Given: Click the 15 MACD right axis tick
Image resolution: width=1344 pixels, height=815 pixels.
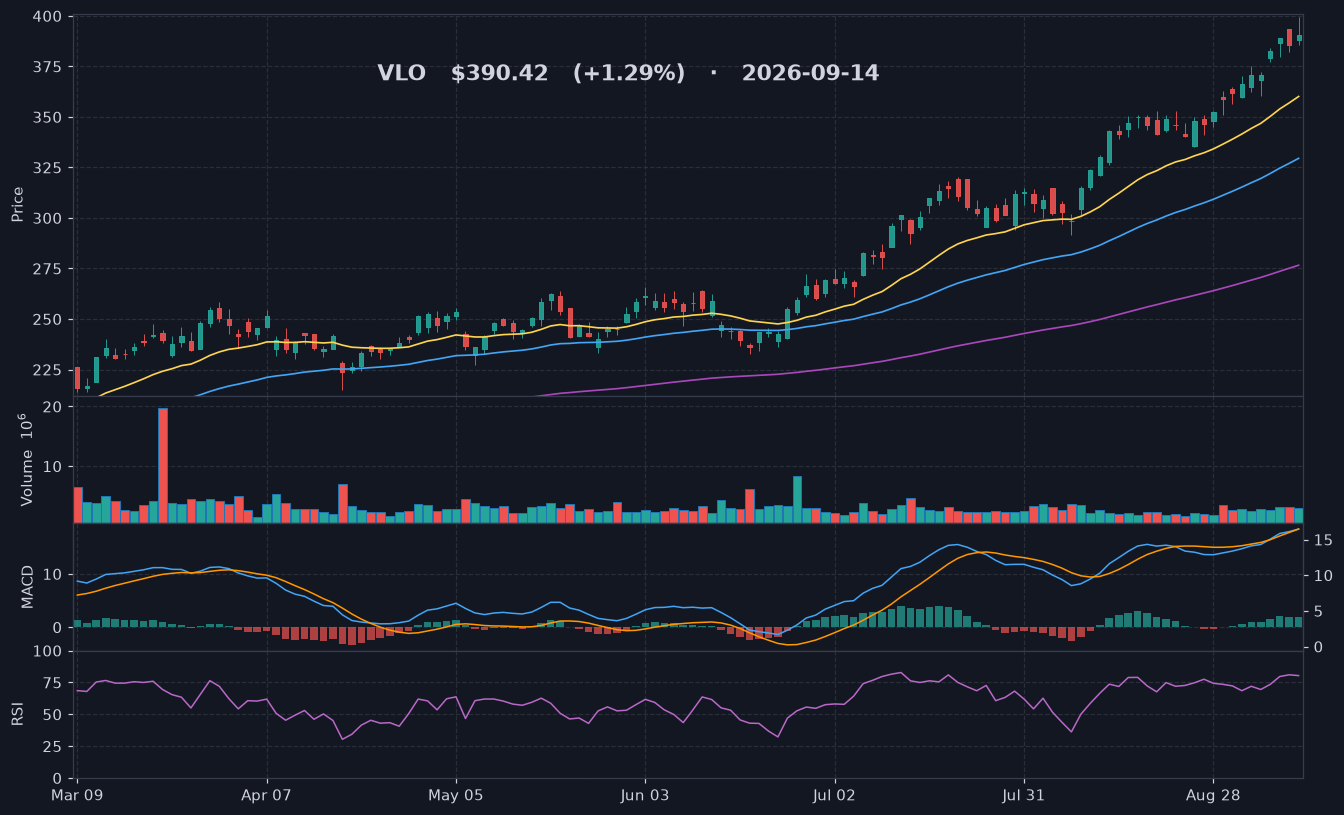Looking at the screenshot, I should click(1322, 540).
